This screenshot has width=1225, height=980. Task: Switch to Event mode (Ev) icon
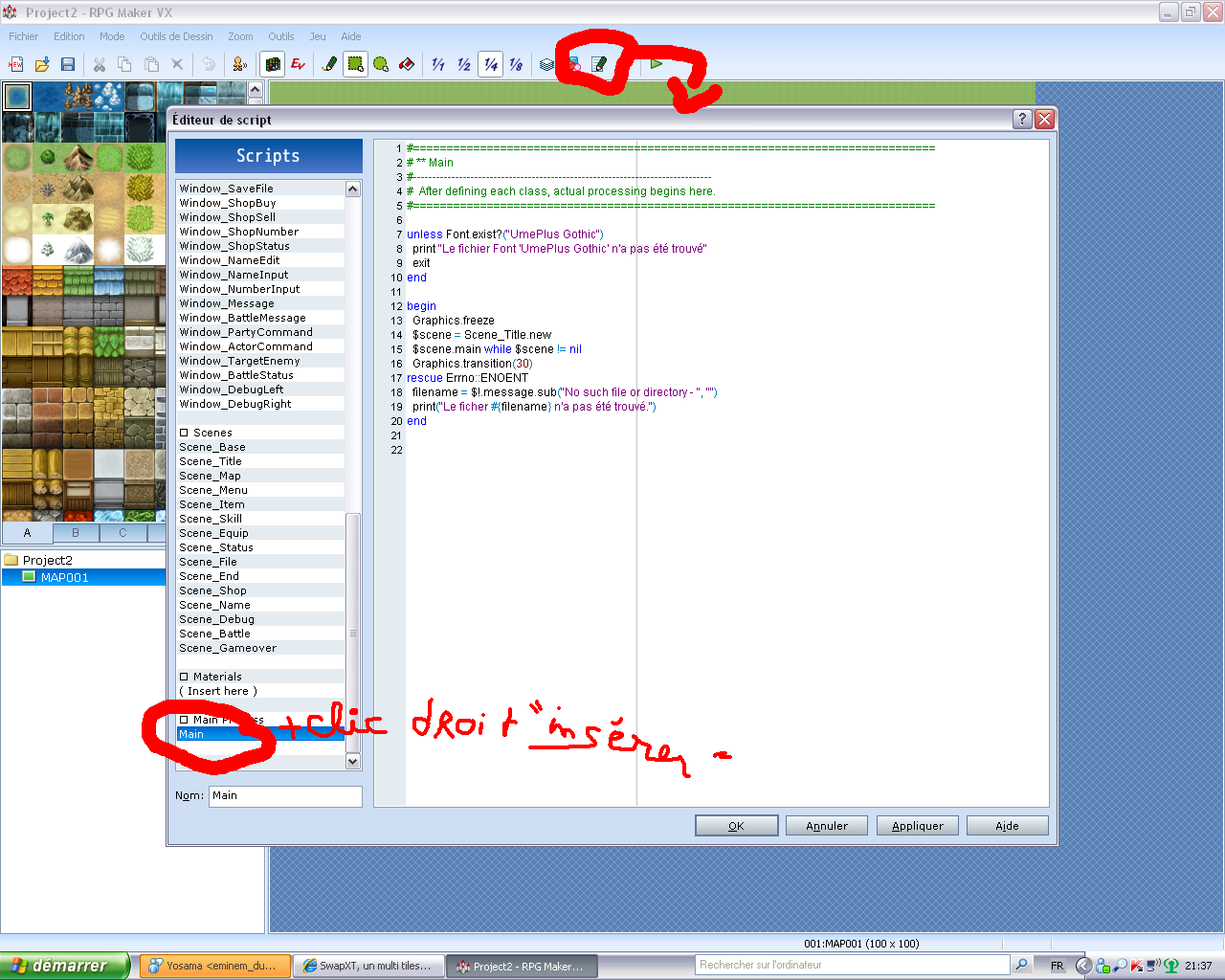point(299,64)
